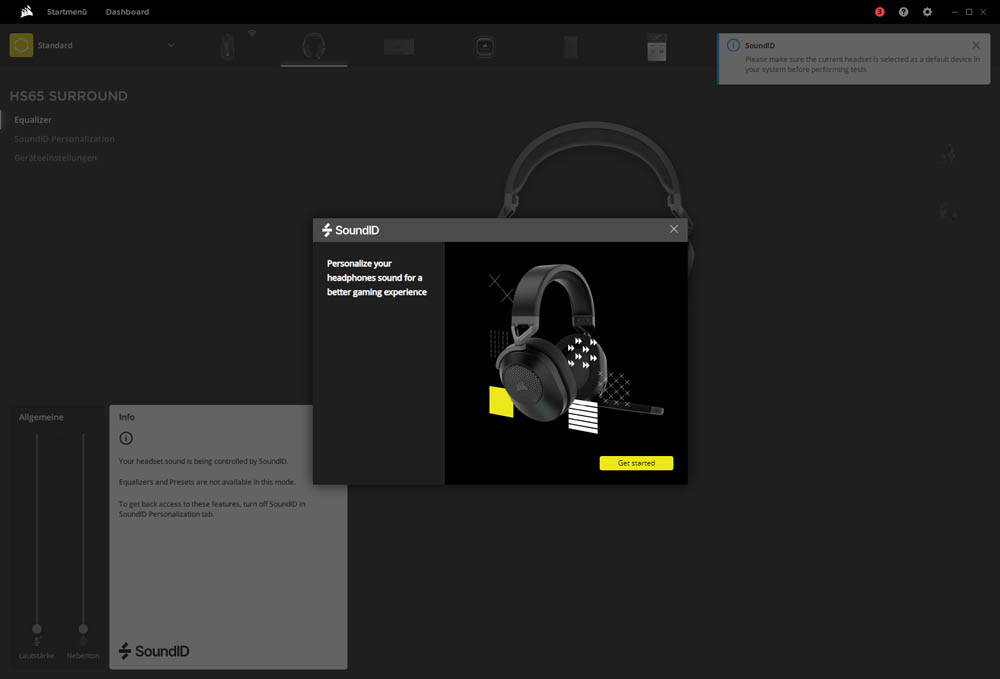Open Geräteeinstellungen section
This screenshot has height=679, width=1000.
click(55, 158)
